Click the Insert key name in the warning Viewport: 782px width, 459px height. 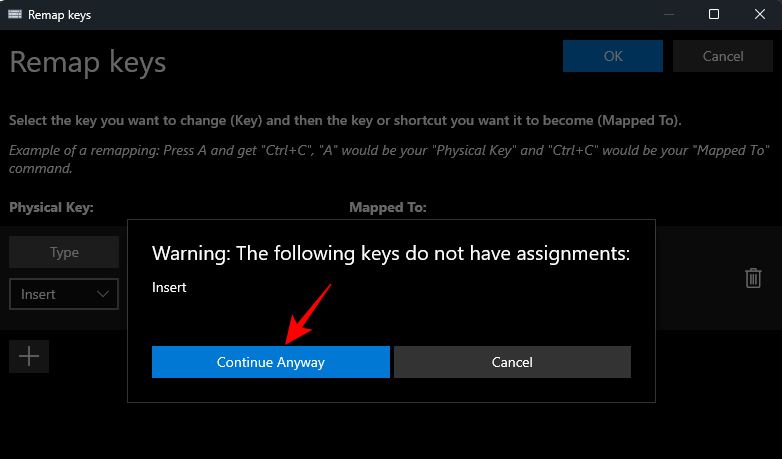coord(169,287)
